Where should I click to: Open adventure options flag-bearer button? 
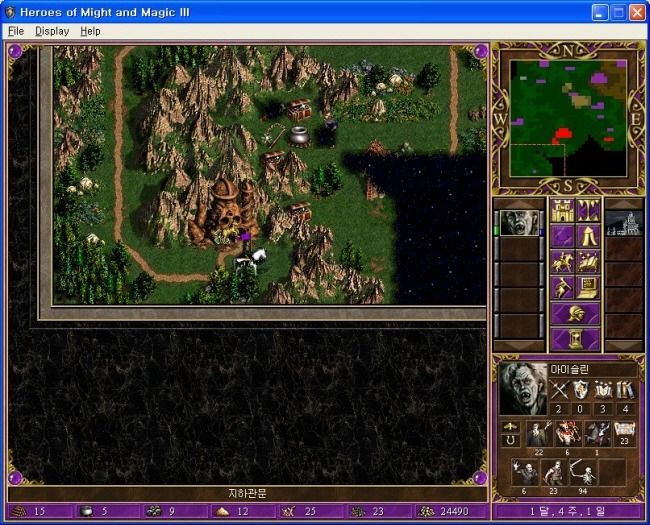click(x=562, y=287)
